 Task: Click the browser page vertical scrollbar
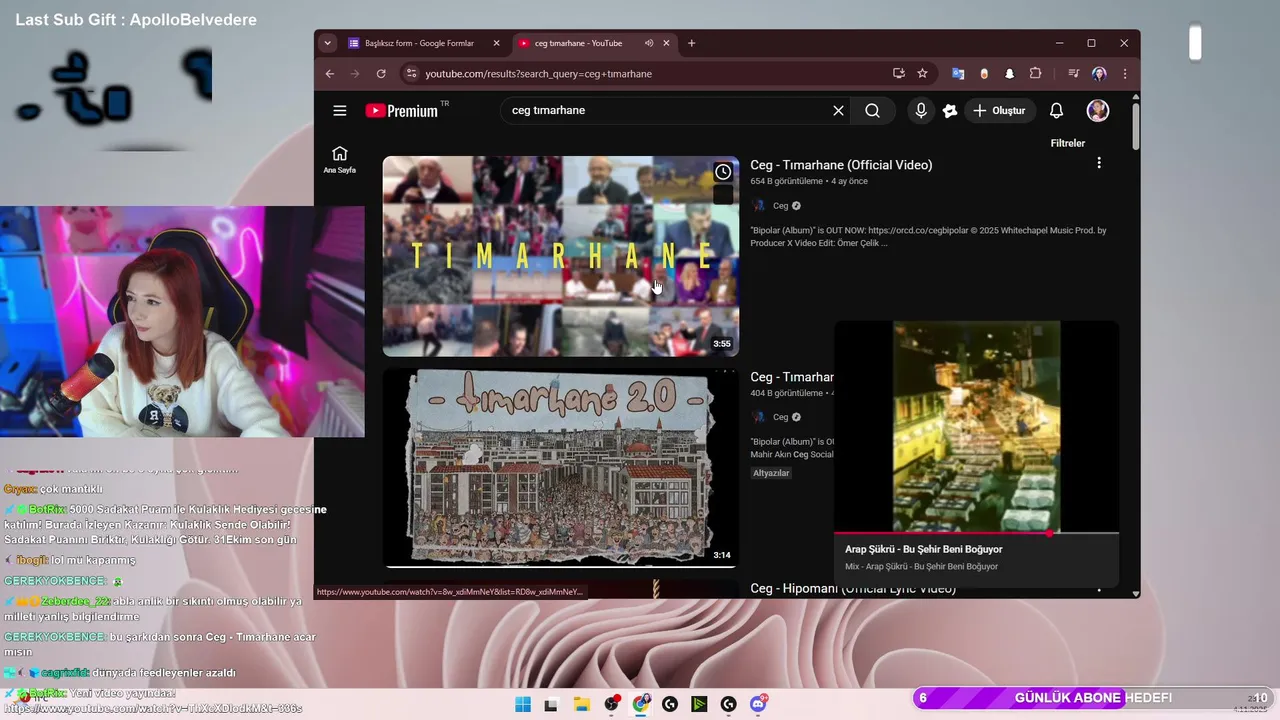pos(1135,125)
